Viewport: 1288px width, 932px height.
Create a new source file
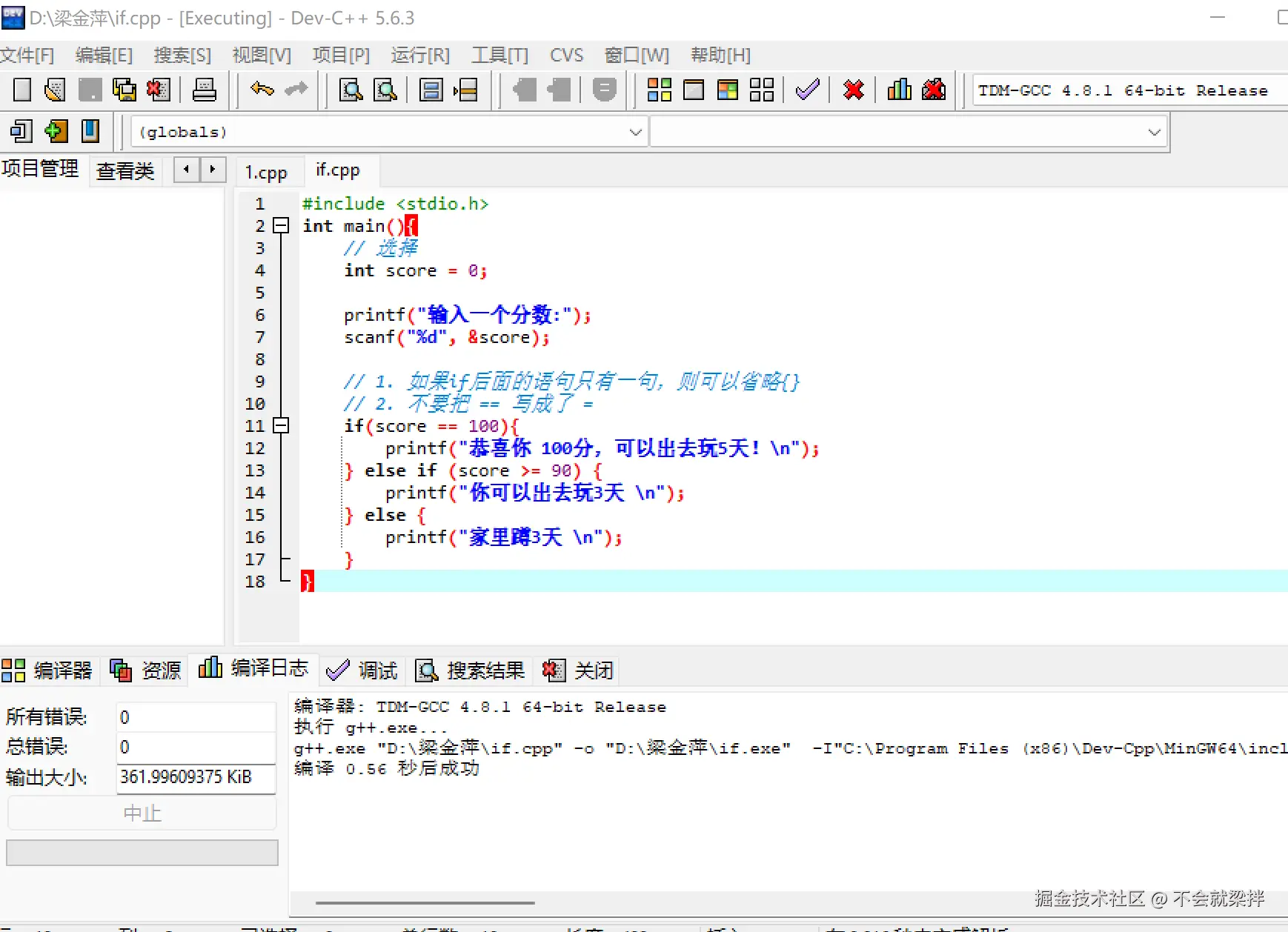22,90
